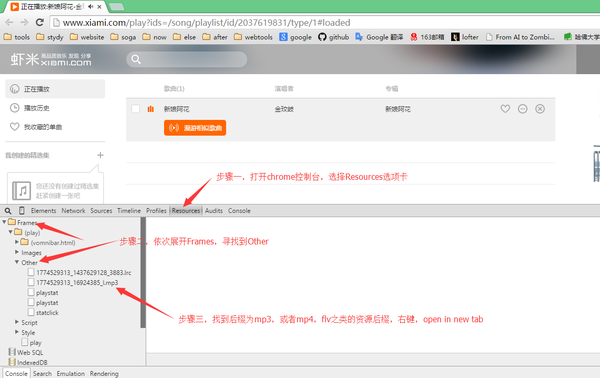The width and height of the screenshot is (600, 378).
Task: Expand the Style node
Action: click(17, 332)
